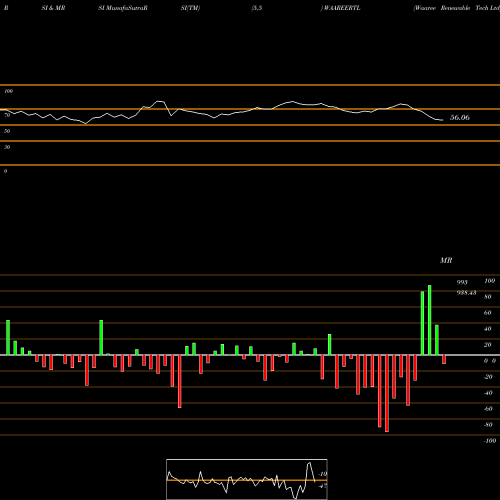Select the WAAREERTL ticker text in header
The image size is (500, 500).
click(342, 8)
